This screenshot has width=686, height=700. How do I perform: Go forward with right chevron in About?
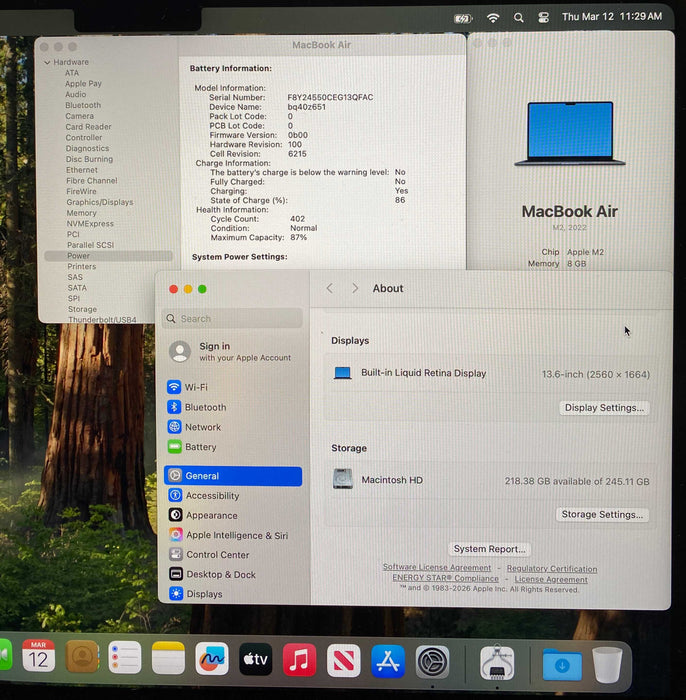pos(355,288)
